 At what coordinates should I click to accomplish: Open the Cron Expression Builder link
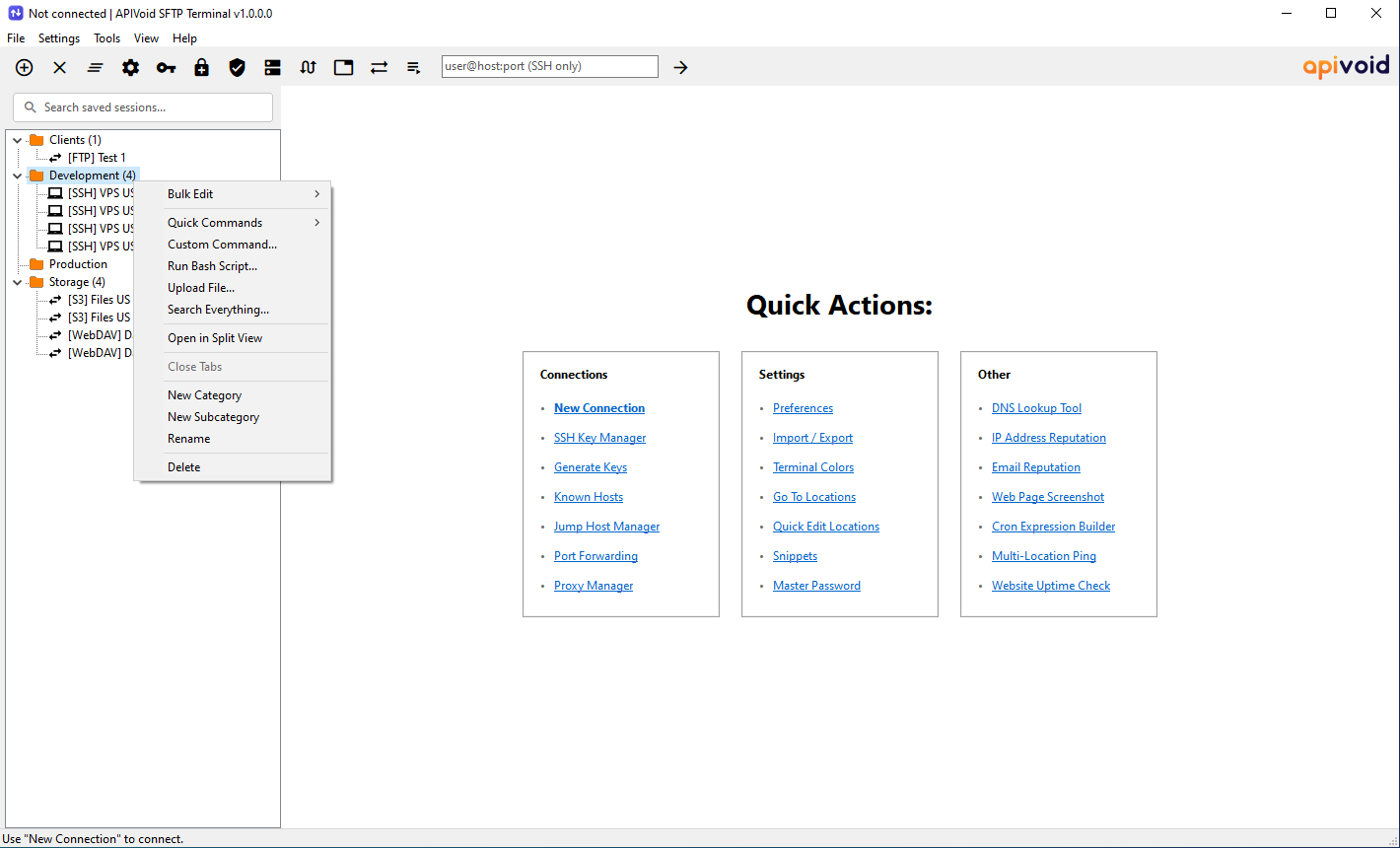pos(1054,527)
